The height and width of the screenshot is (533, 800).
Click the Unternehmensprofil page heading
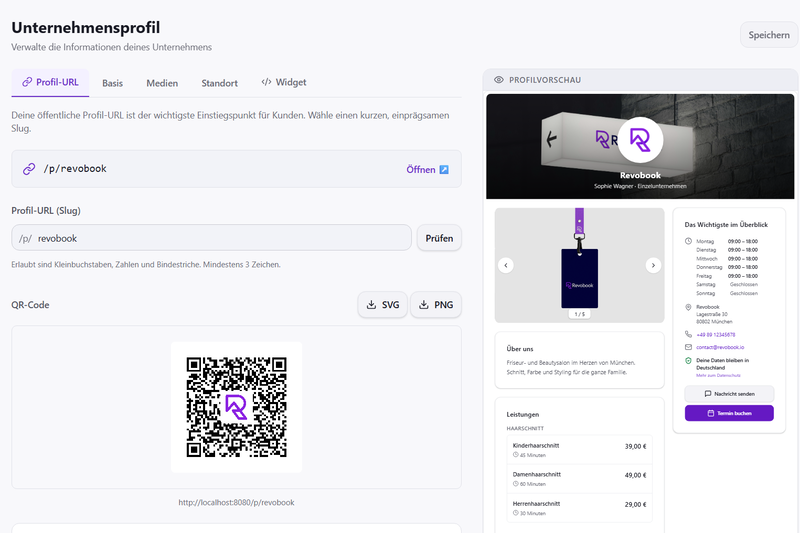tap(86, 28)
